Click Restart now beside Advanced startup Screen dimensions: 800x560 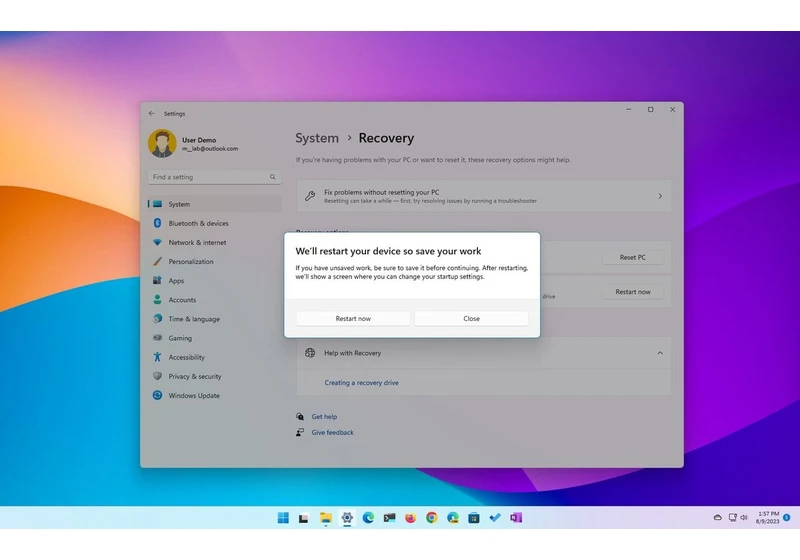(633, 292)
